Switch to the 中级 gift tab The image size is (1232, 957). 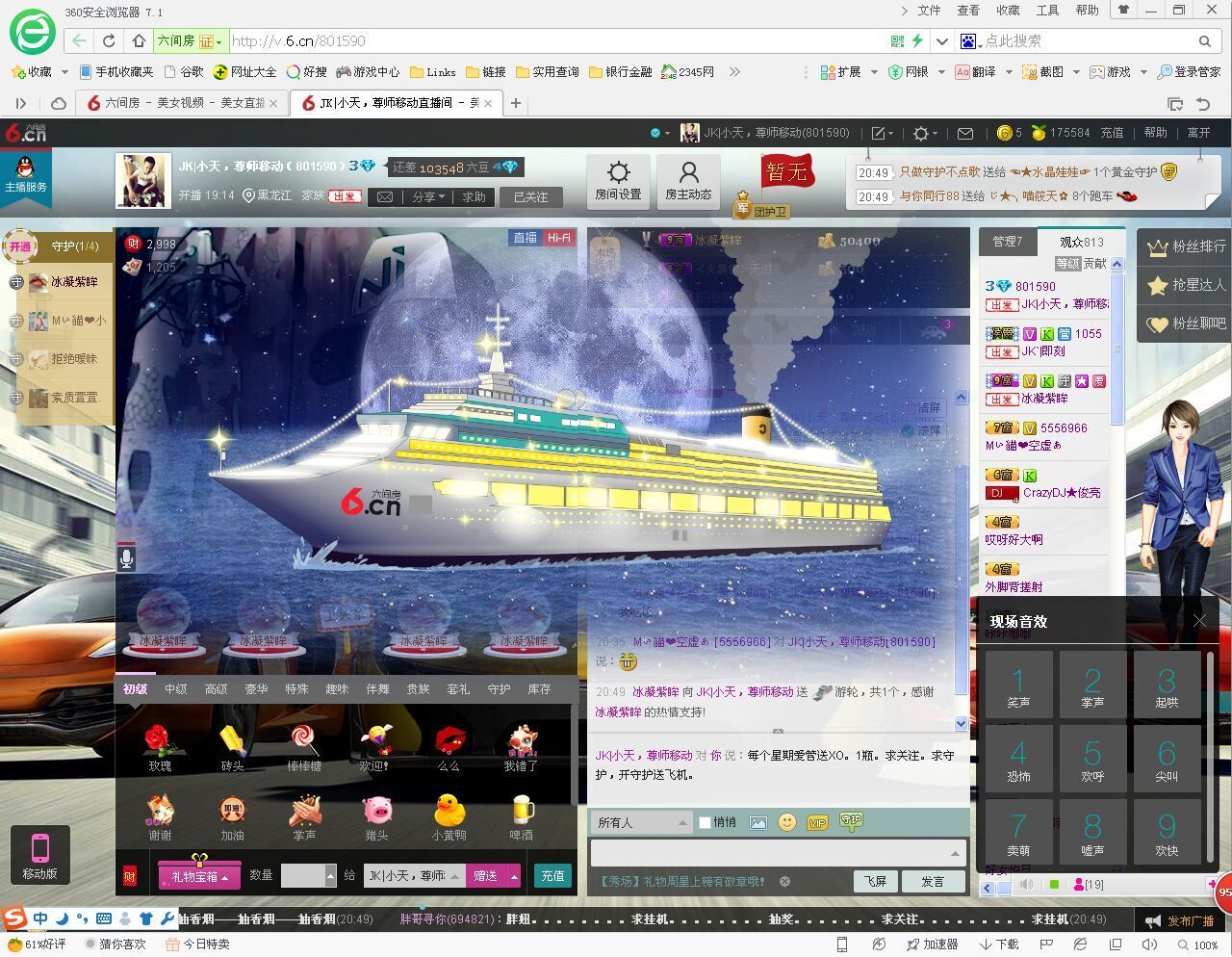176,688
